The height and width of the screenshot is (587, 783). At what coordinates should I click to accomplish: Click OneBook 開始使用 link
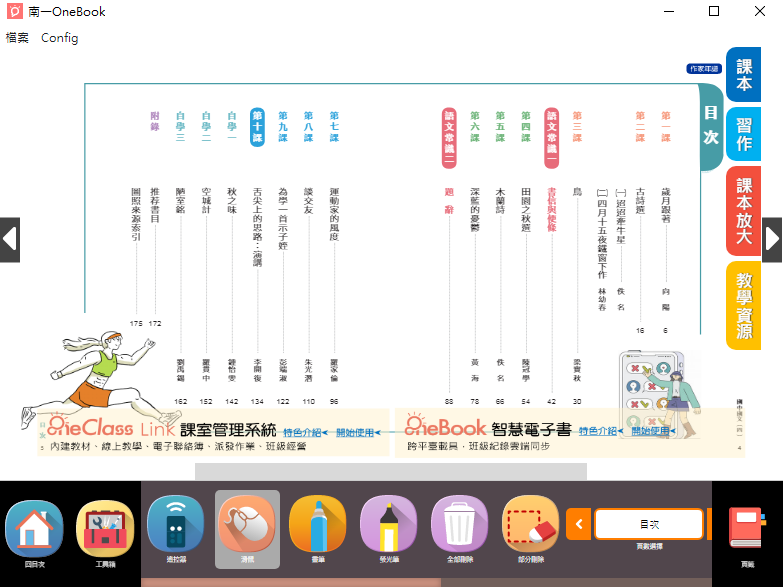point(653,431)
